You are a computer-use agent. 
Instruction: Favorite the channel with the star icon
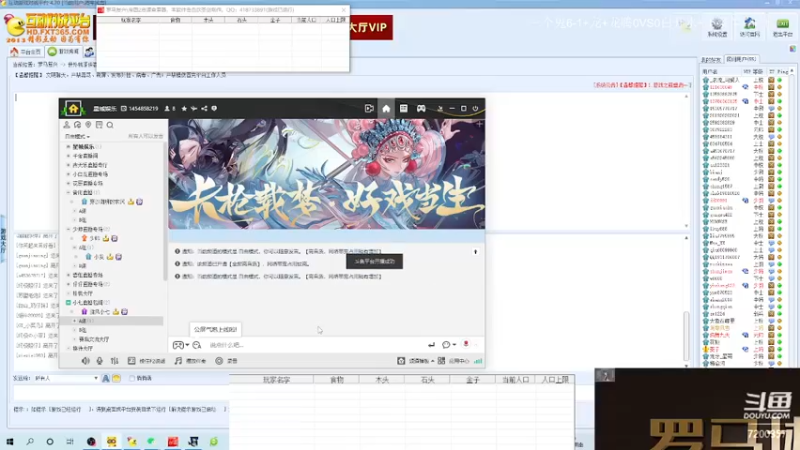pos(184,109)
